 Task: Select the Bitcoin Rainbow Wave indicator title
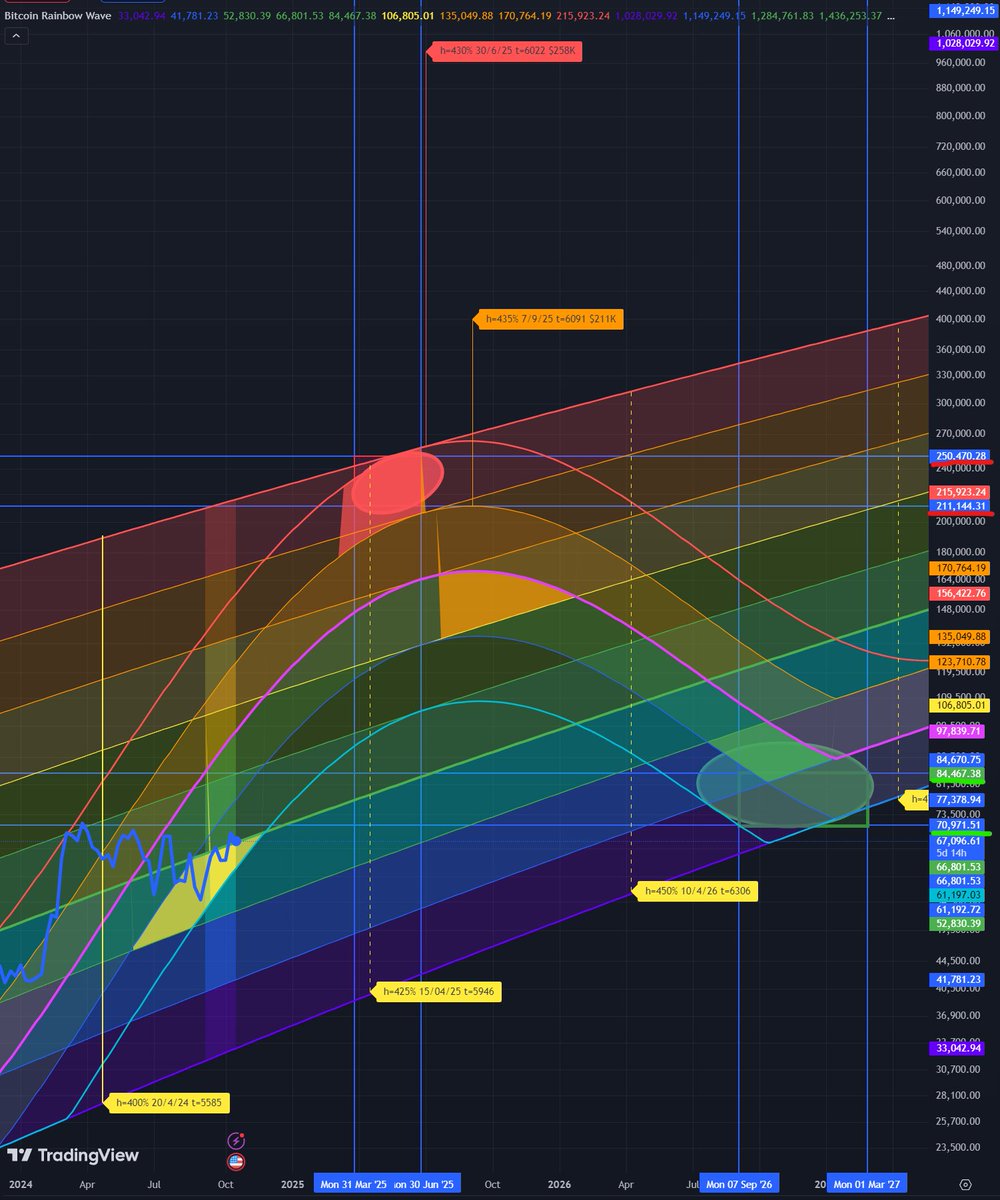[59, 15]
